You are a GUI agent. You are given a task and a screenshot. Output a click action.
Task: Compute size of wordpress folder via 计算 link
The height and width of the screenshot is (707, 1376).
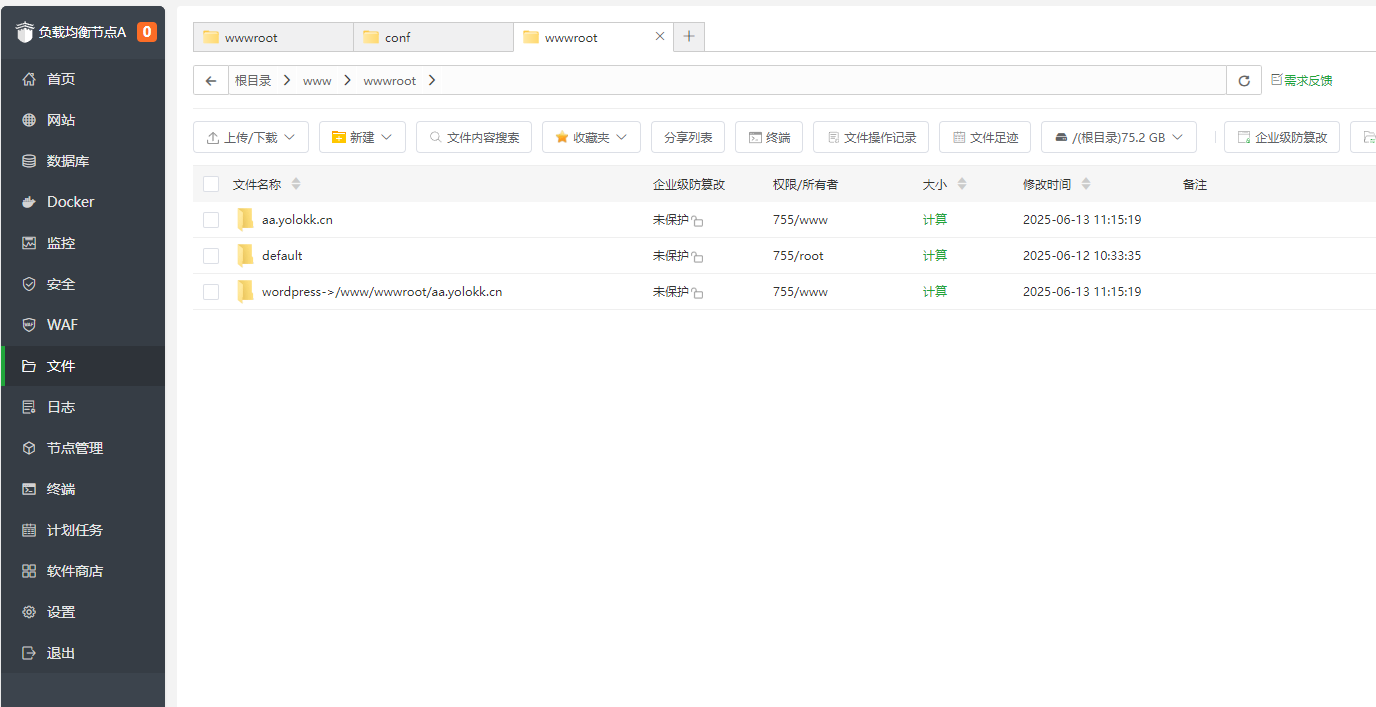pos(934,291)
